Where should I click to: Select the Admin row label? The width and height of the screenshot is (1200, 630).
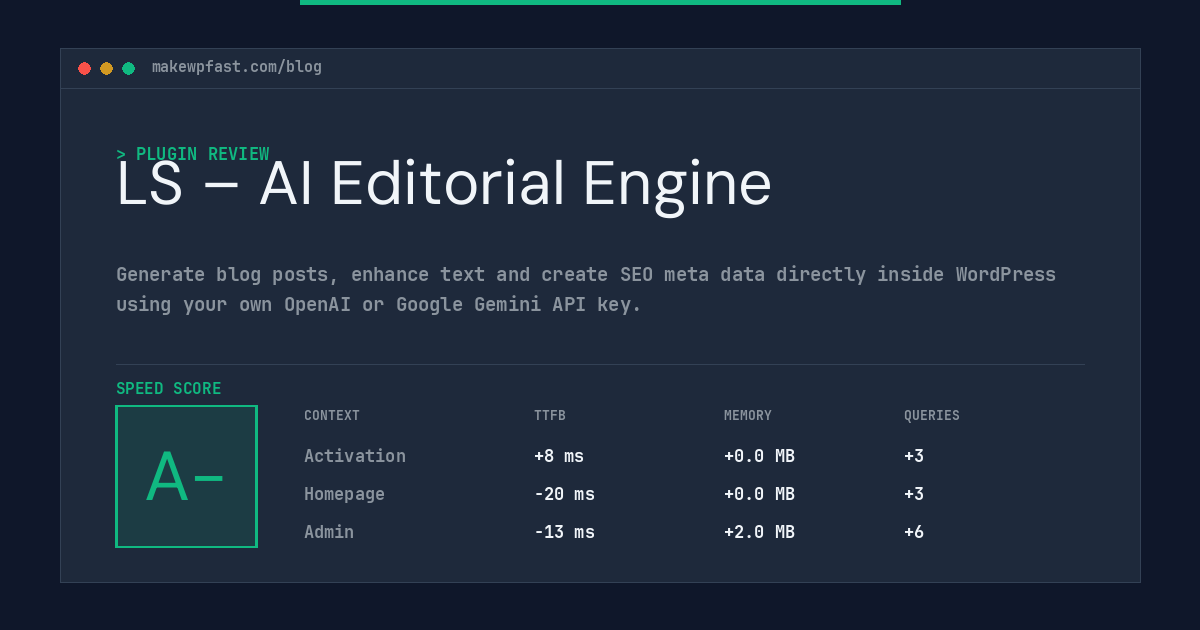[x=329, y=532]
